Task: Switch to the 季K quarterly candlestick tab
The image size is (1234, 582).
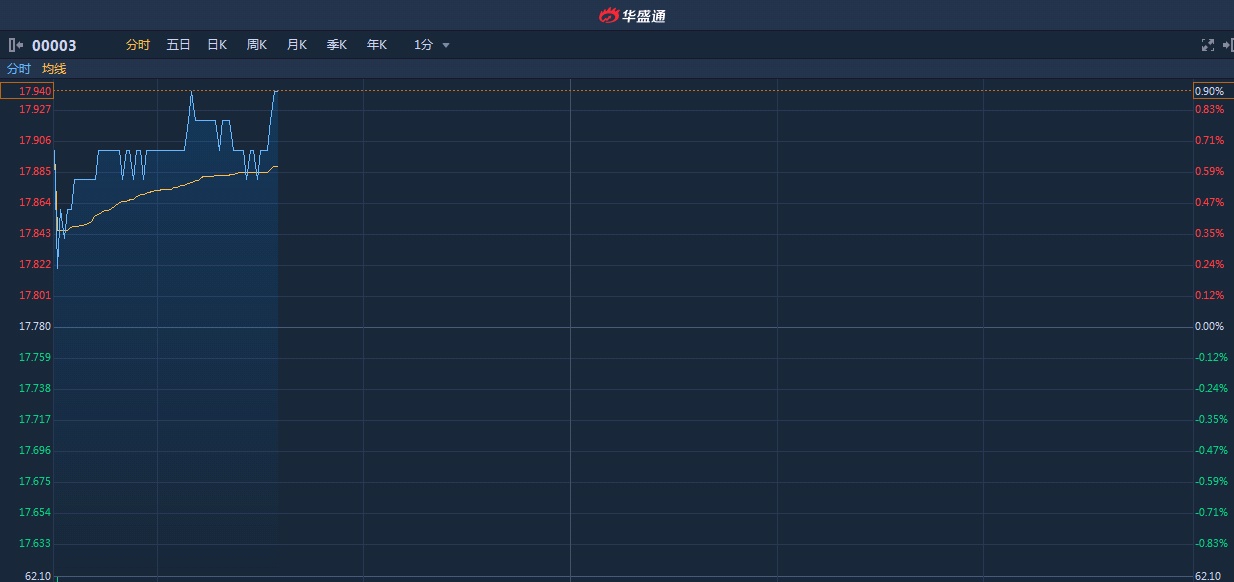Action: point(337,45)
